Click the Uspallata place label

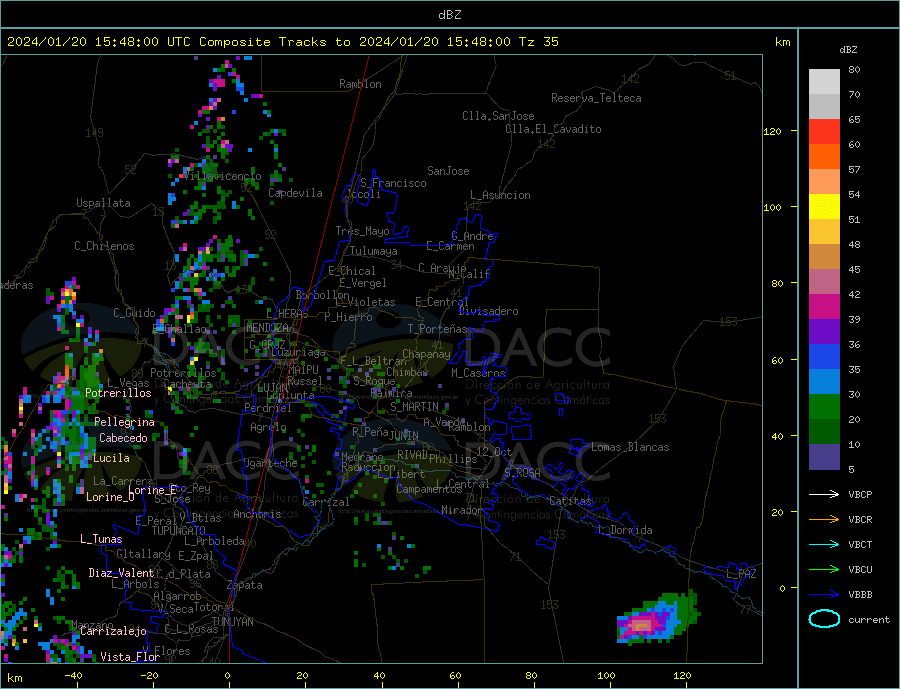[x=103, y=203]
